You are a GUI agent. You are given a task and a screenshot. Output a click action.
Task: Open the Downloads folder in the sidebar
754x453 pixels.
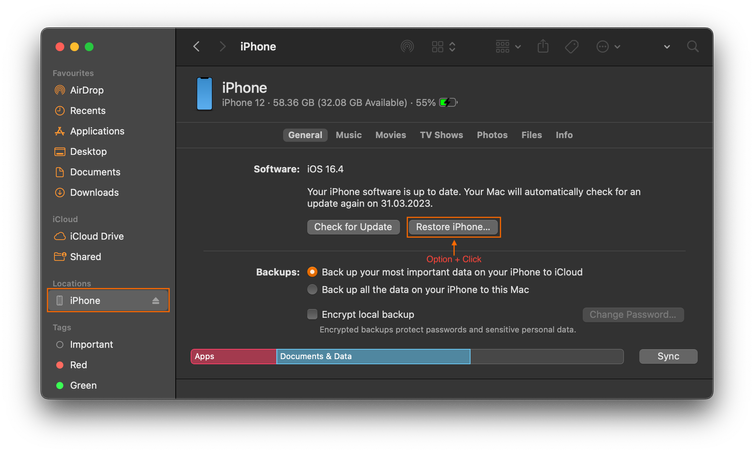pyautogui.click(x=94, y=193)
